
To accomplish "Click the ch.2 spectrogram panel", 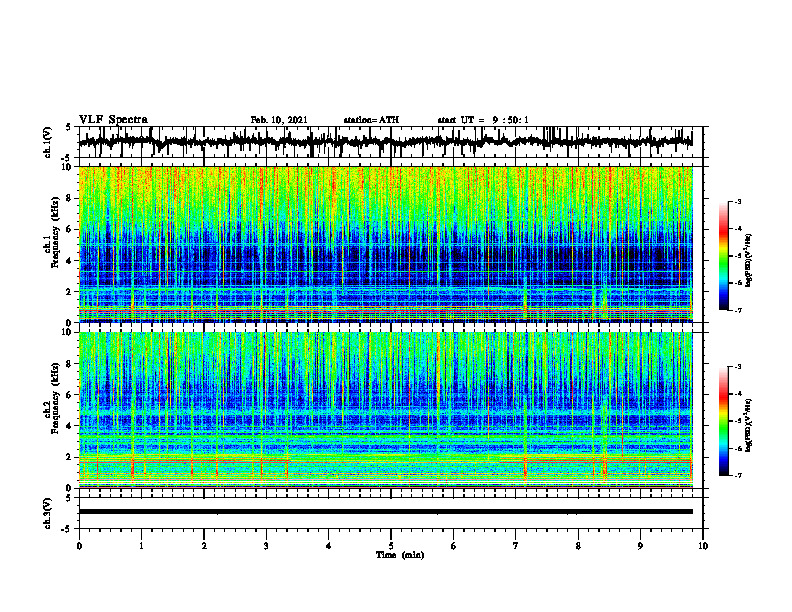I will click(x=386, y=410).
